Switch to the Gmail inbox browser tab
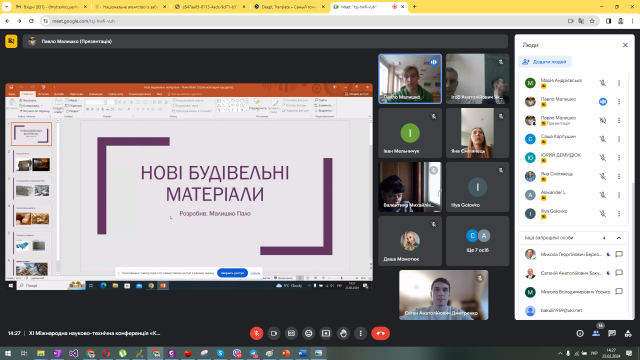The height and width of the screenshot is (360, 640). (x=51, y=7)
